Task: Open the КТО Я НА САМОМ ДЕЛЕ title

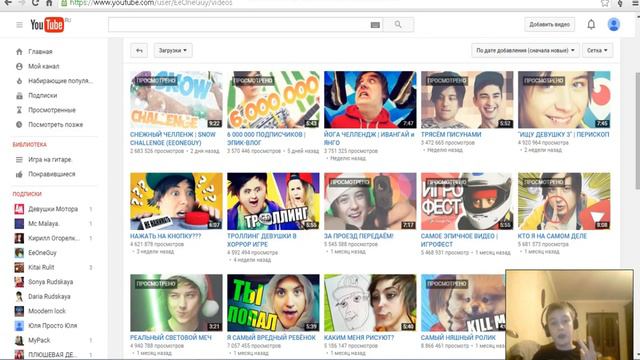Action: tap(552, 236)
